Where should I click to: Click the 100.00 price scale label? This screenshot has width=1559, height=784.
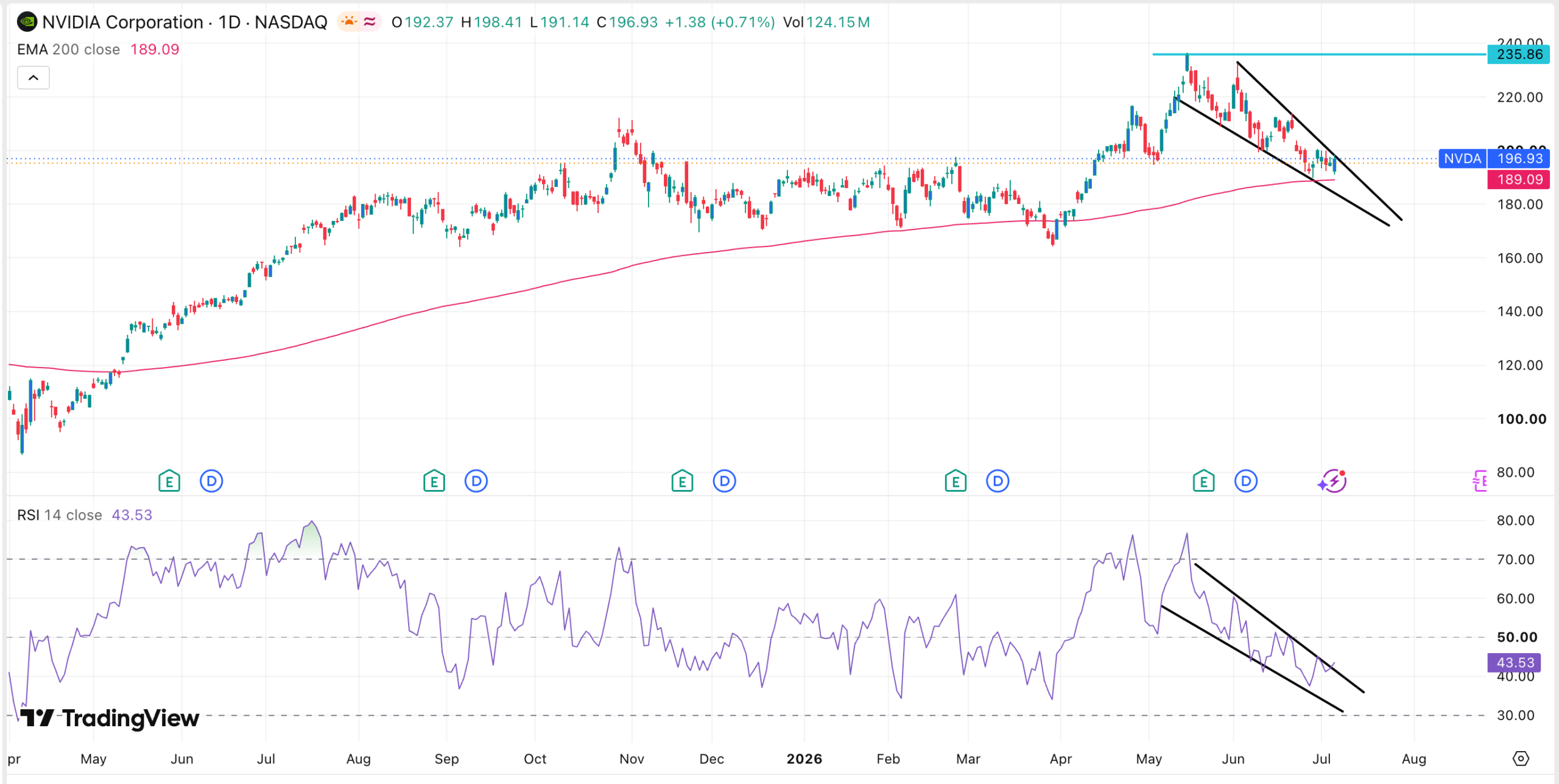coord(1521,419)
